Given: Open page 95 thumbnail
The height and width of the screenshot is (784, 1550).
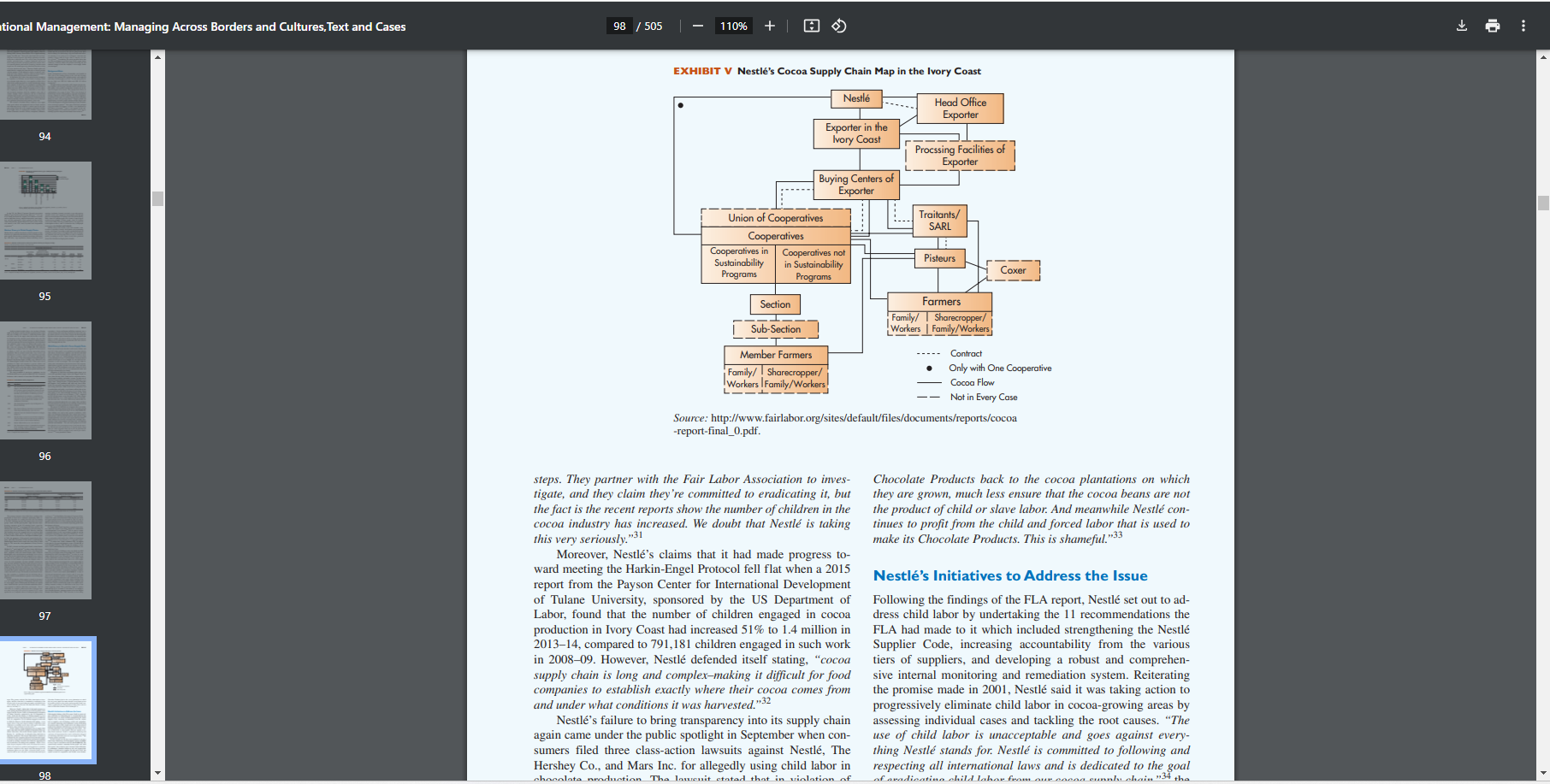Looking at the screenshot, I should pos(45,221).
